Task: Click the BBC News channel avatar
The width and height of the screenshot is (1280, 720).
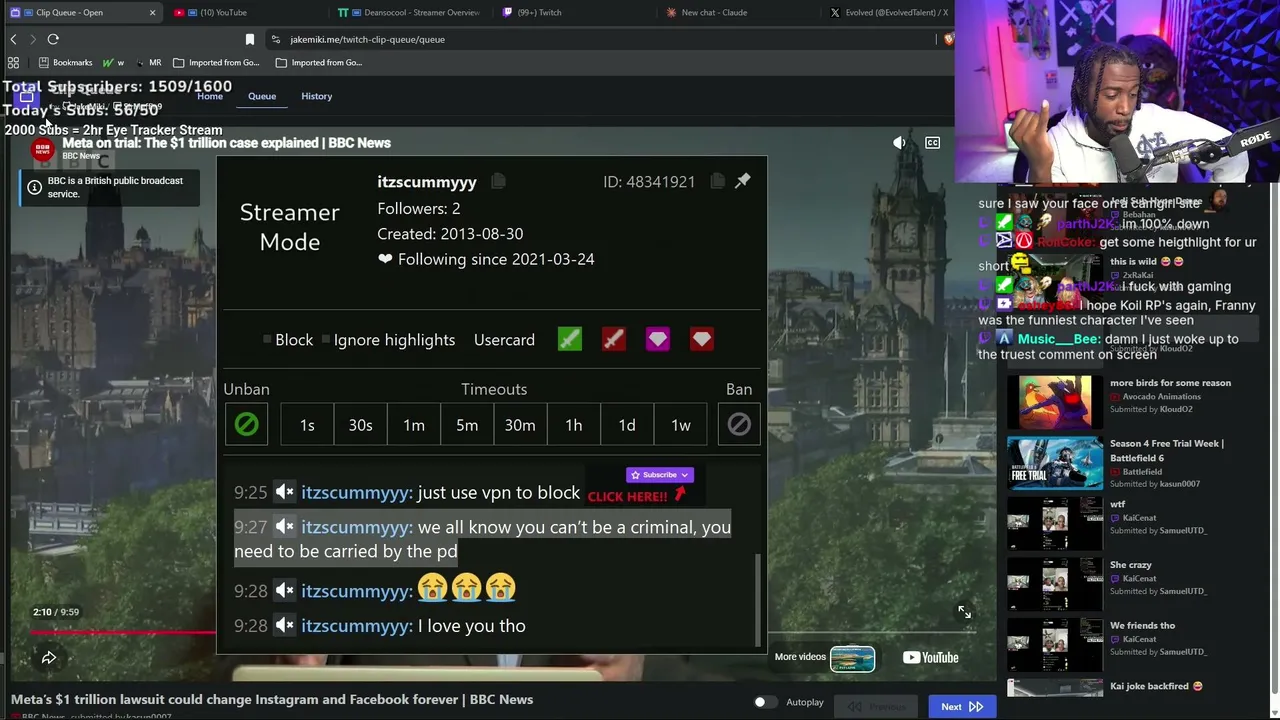Action: (x=42, y=150)
